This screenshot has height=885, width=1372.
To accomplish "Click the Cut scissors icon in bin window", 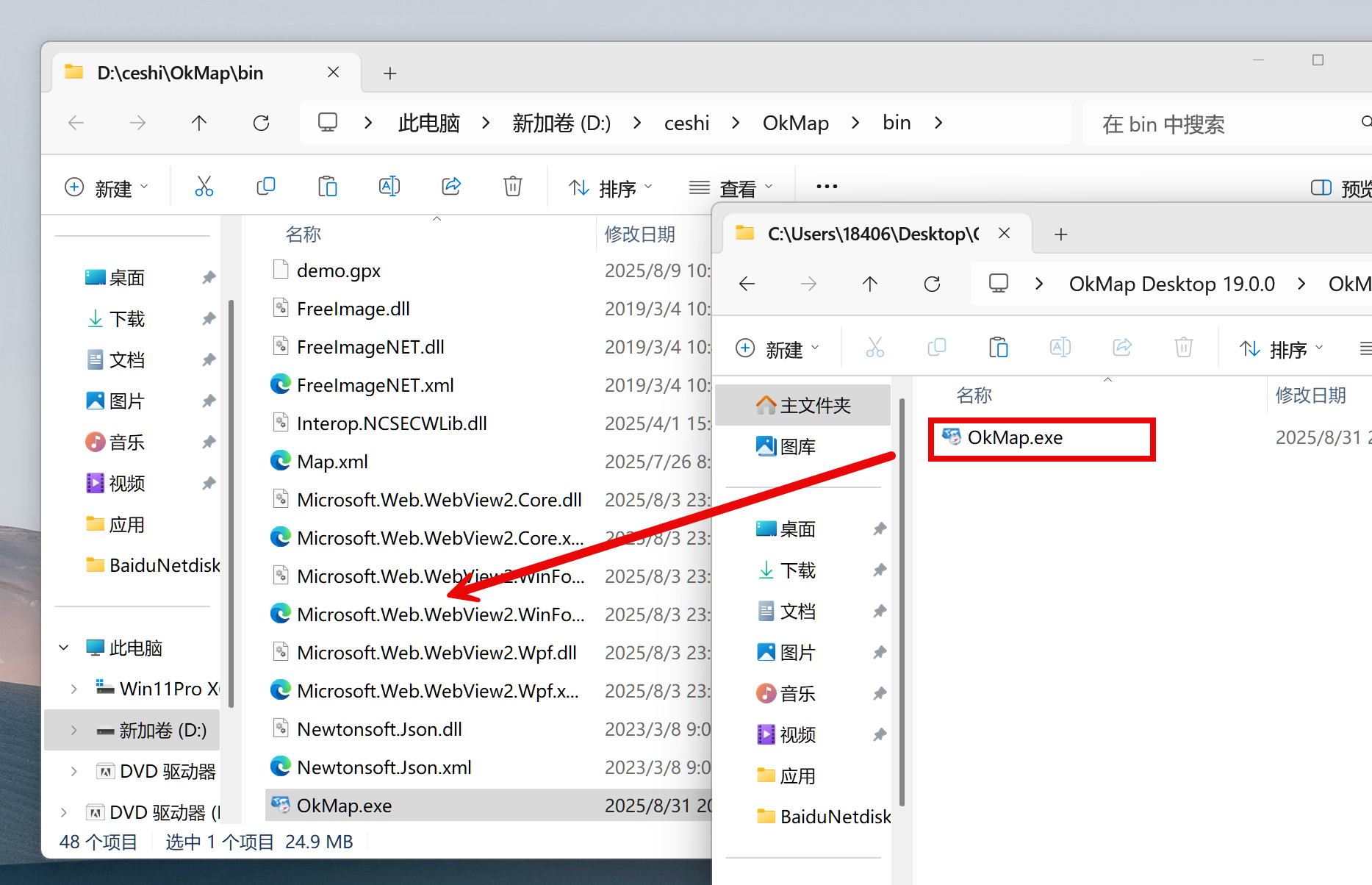I will (x=204, y=187).
